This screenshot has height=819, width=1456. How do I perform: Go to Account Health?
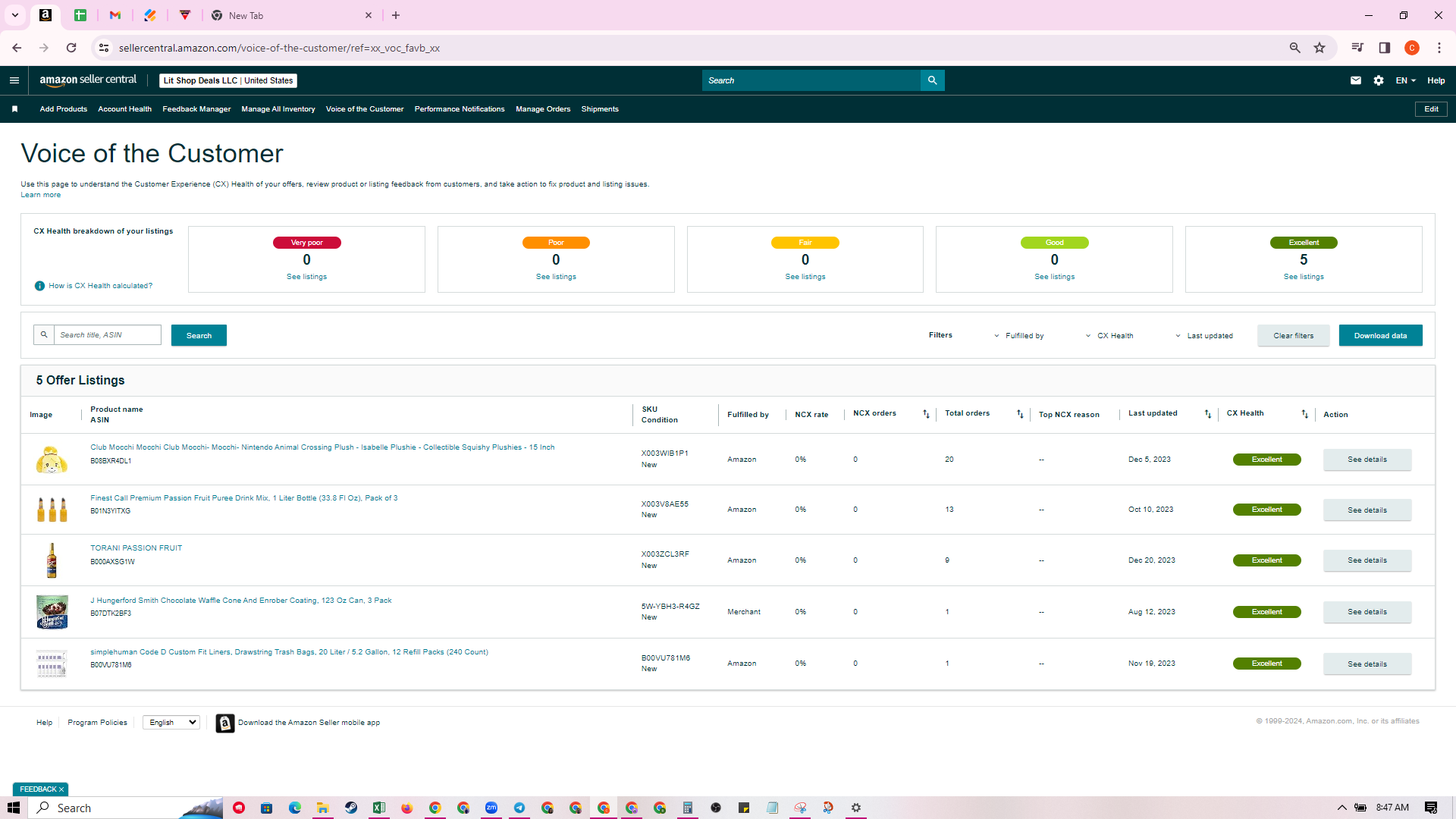(125, 109)
